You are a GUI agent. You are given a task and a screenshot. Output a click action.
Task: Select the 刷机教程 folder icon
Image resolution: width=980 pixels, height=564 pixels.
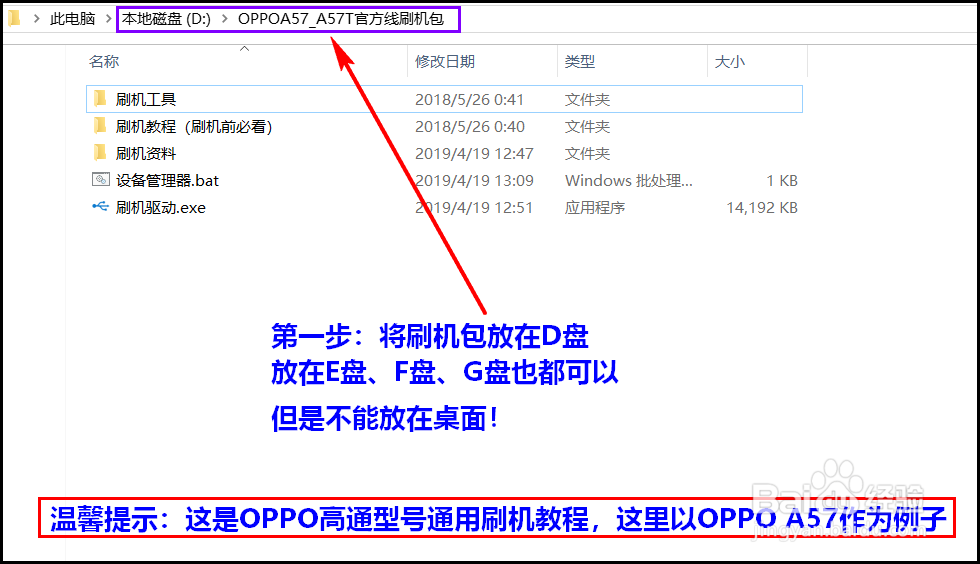pos(100,126)
